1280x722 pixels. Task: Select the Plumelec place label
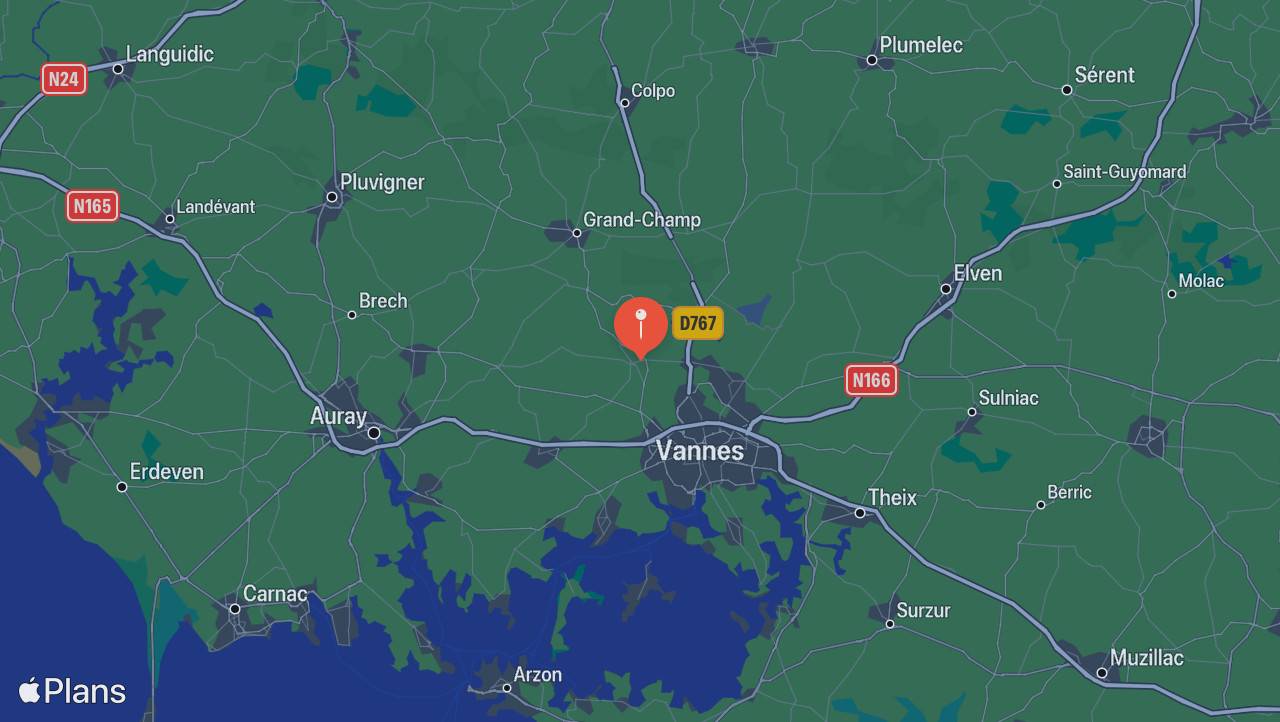pos(921,45)
